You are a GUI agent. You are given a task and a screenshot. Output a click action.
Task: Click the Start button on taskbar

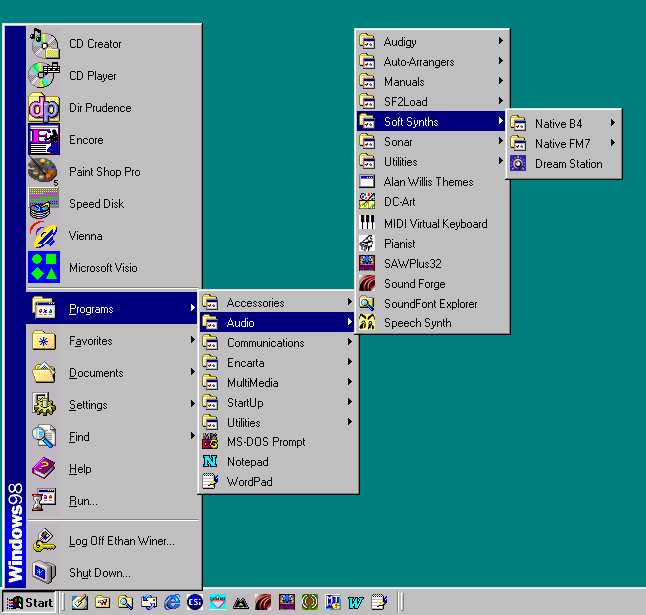click(x=30, y=602)
